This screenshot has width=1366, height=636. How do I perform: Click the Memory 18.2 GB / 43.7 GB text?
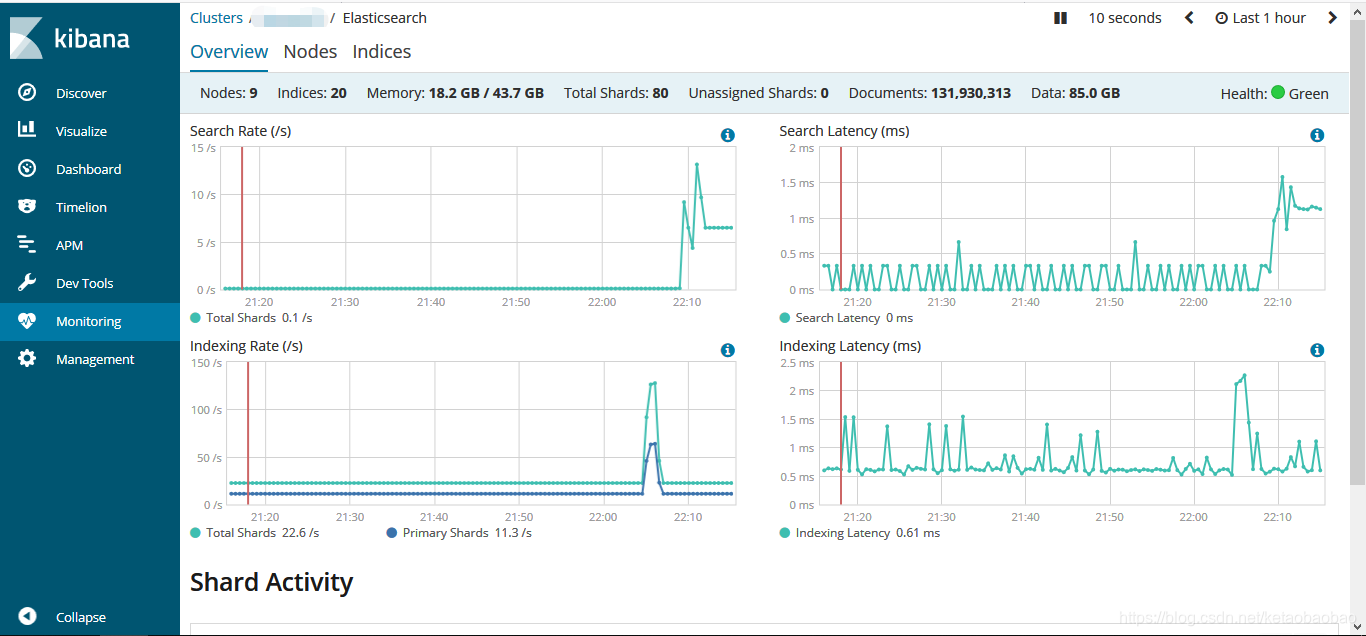click(x=455, y=93)
